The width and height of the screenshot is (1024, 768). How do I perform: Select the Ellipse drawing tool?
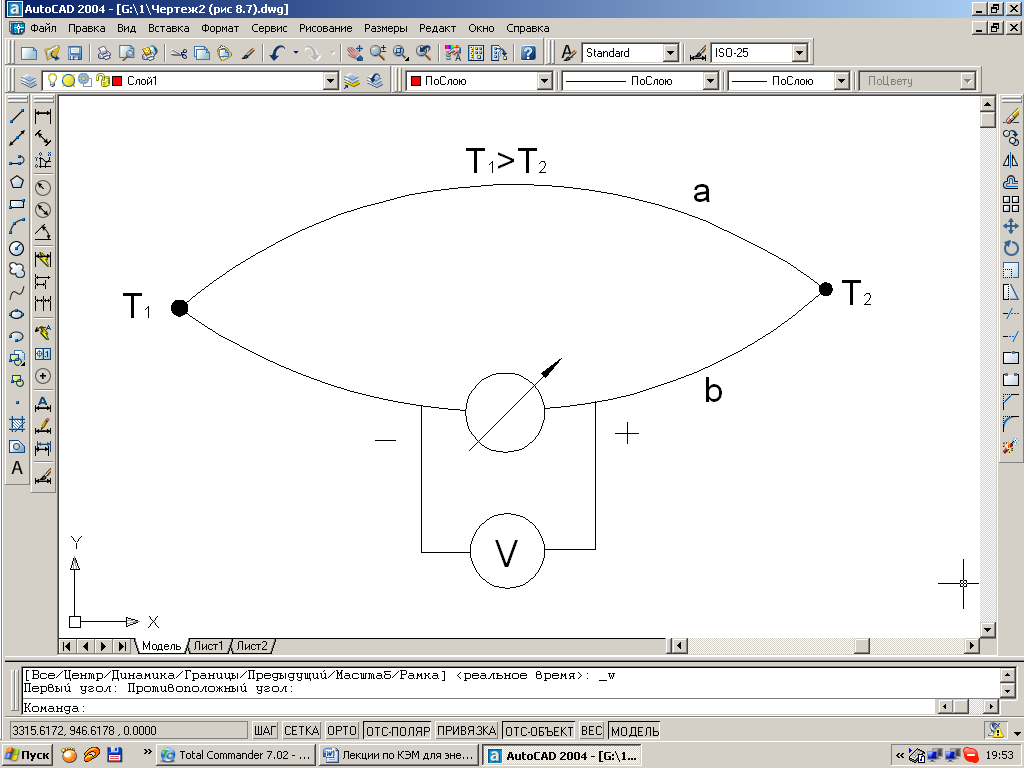pos(17,314)
